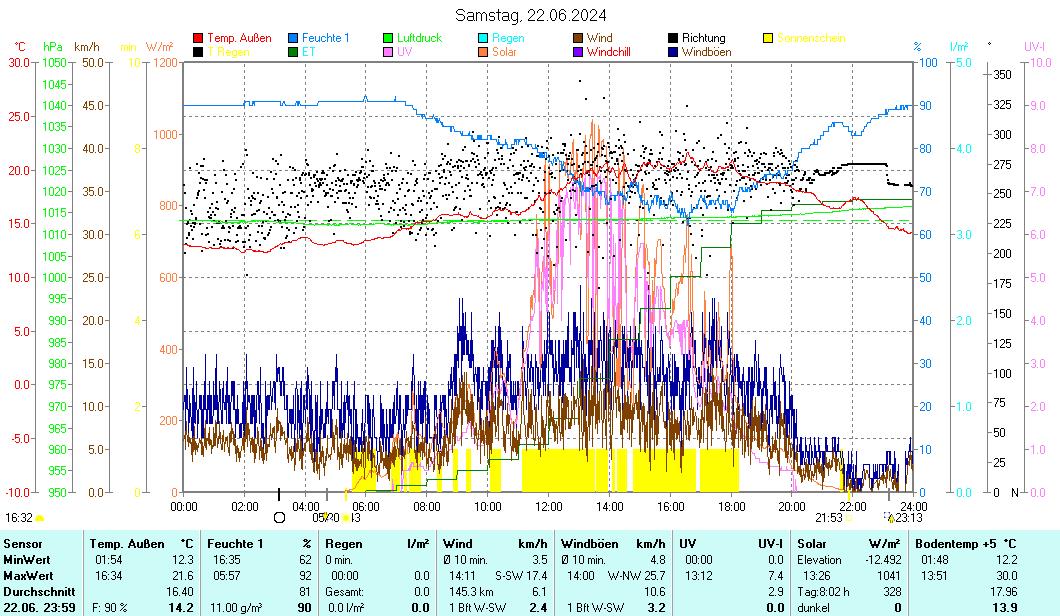This screenshot has width=1060, height=616.
Task: Click the red Temp. Außen legend swatch
Action: (198, 38)
